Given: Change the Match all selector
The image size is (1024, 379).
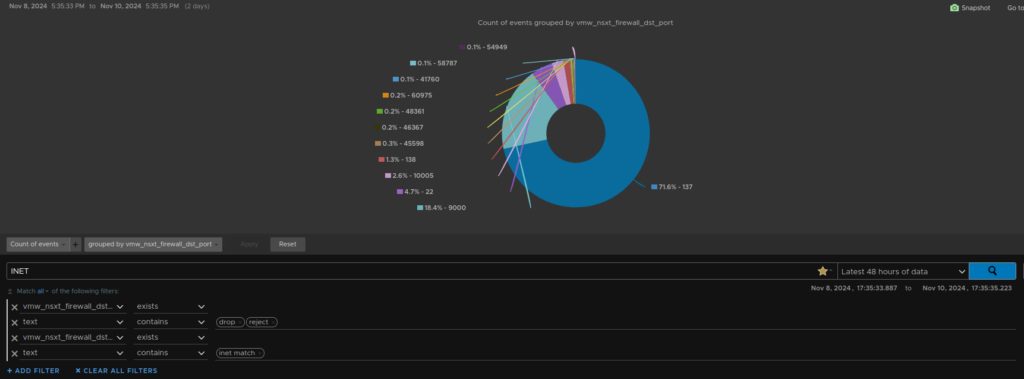Looking at the screenshot, I should click(43, 291).
